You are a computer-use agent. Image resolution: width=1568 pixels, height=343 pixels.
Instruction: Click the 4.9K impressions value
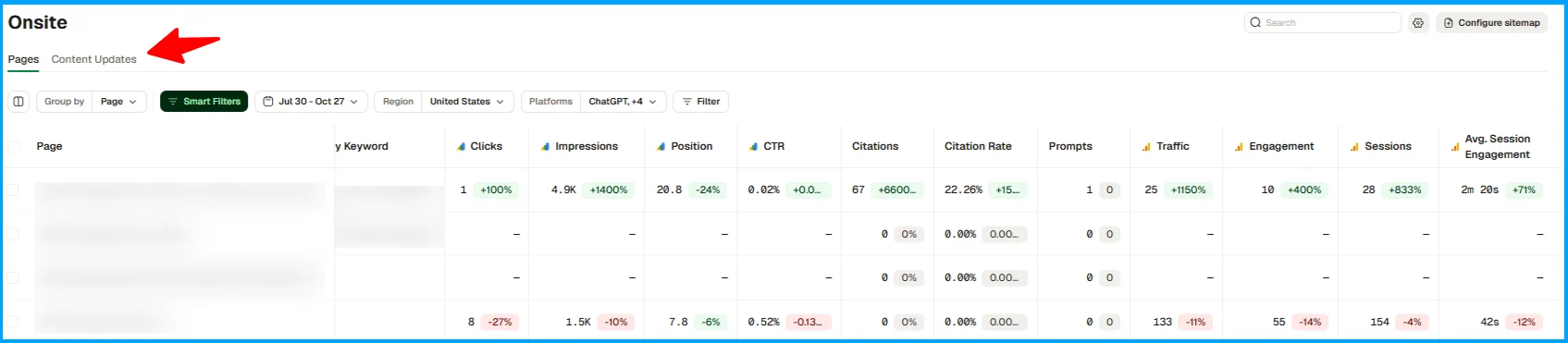[563, 190]
